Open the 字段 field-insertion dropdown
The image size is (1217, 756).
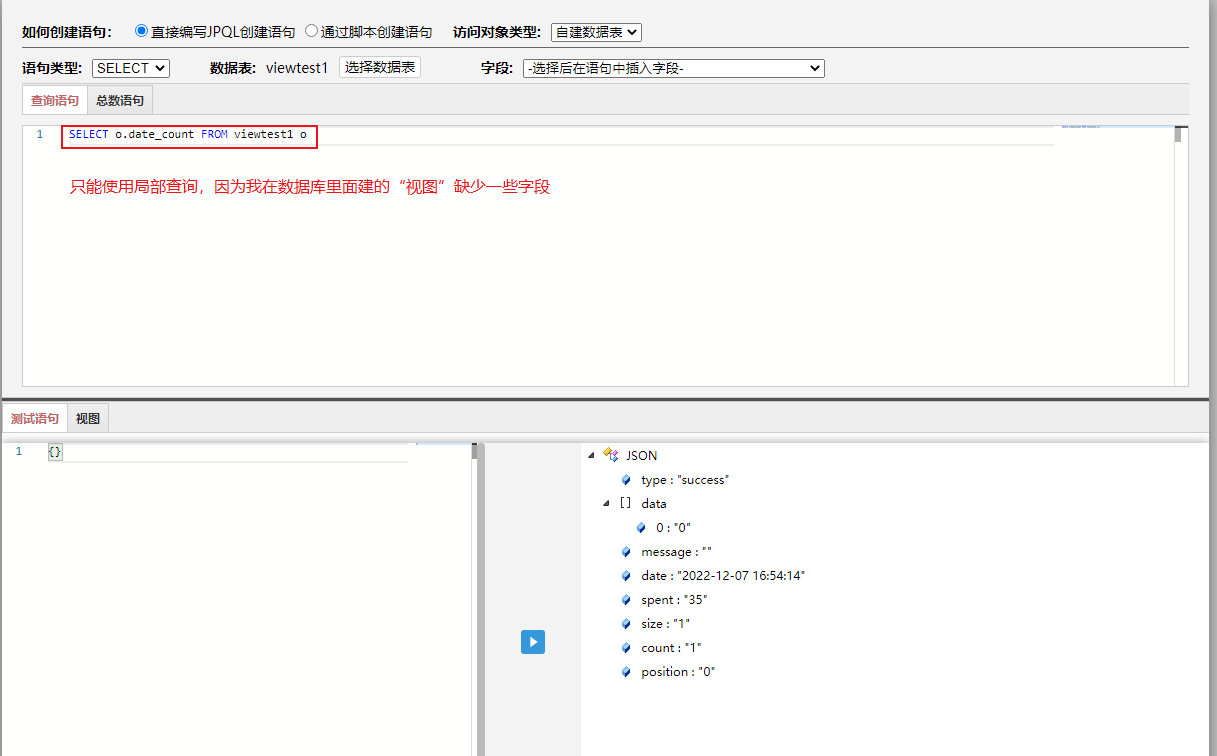click(x=673, y=68)
